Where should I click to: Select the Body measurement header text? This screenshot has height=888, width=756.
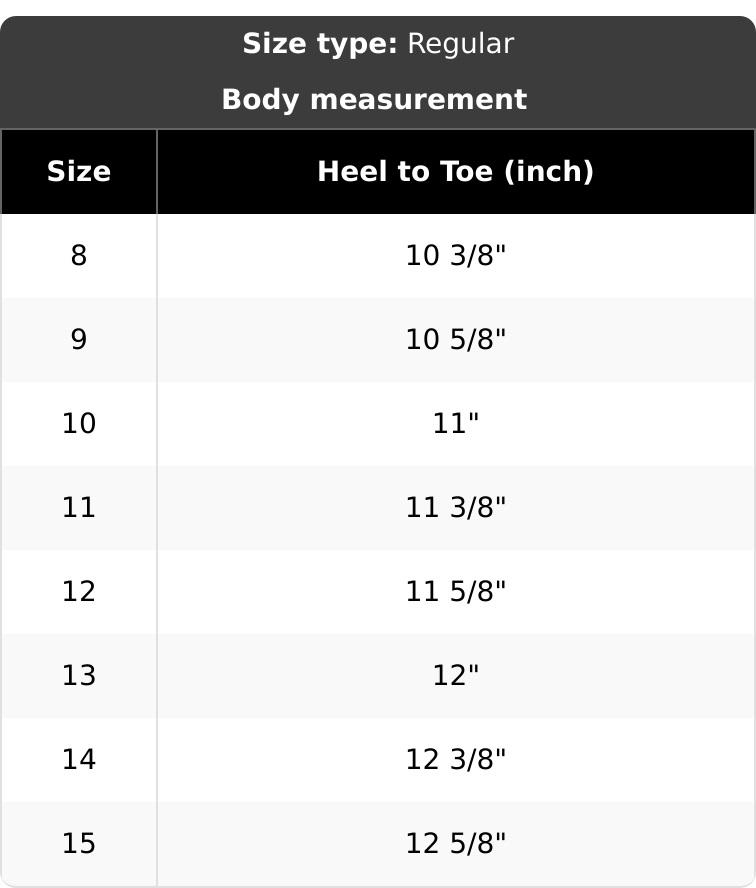point(374,100)
